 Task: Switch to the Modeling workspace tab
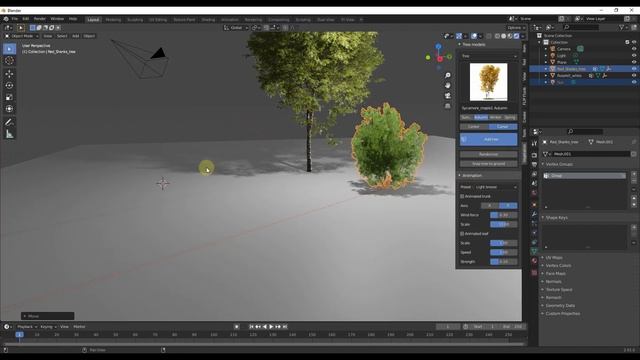(113, 20)
